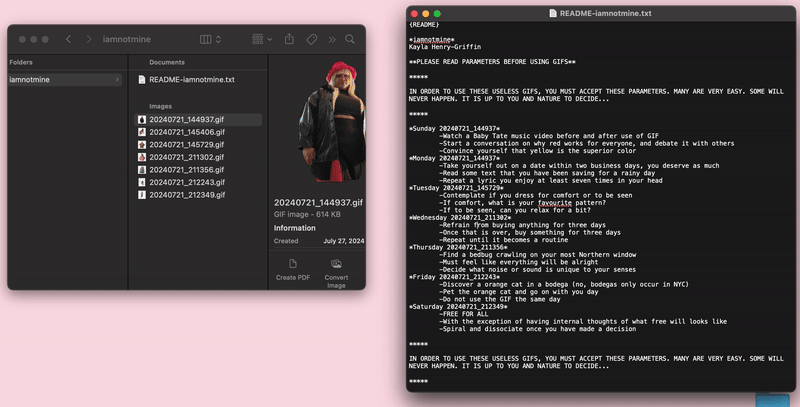Zoom the README text window with the green button
This screenshot has height=407, width=800.
pos(437,14)
